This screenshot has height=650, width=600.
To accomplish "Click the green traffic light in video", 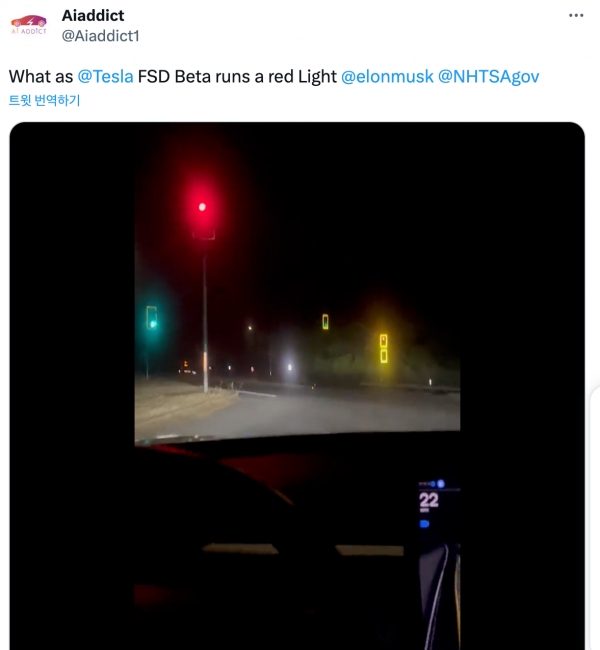I will (x=152, y=320).
